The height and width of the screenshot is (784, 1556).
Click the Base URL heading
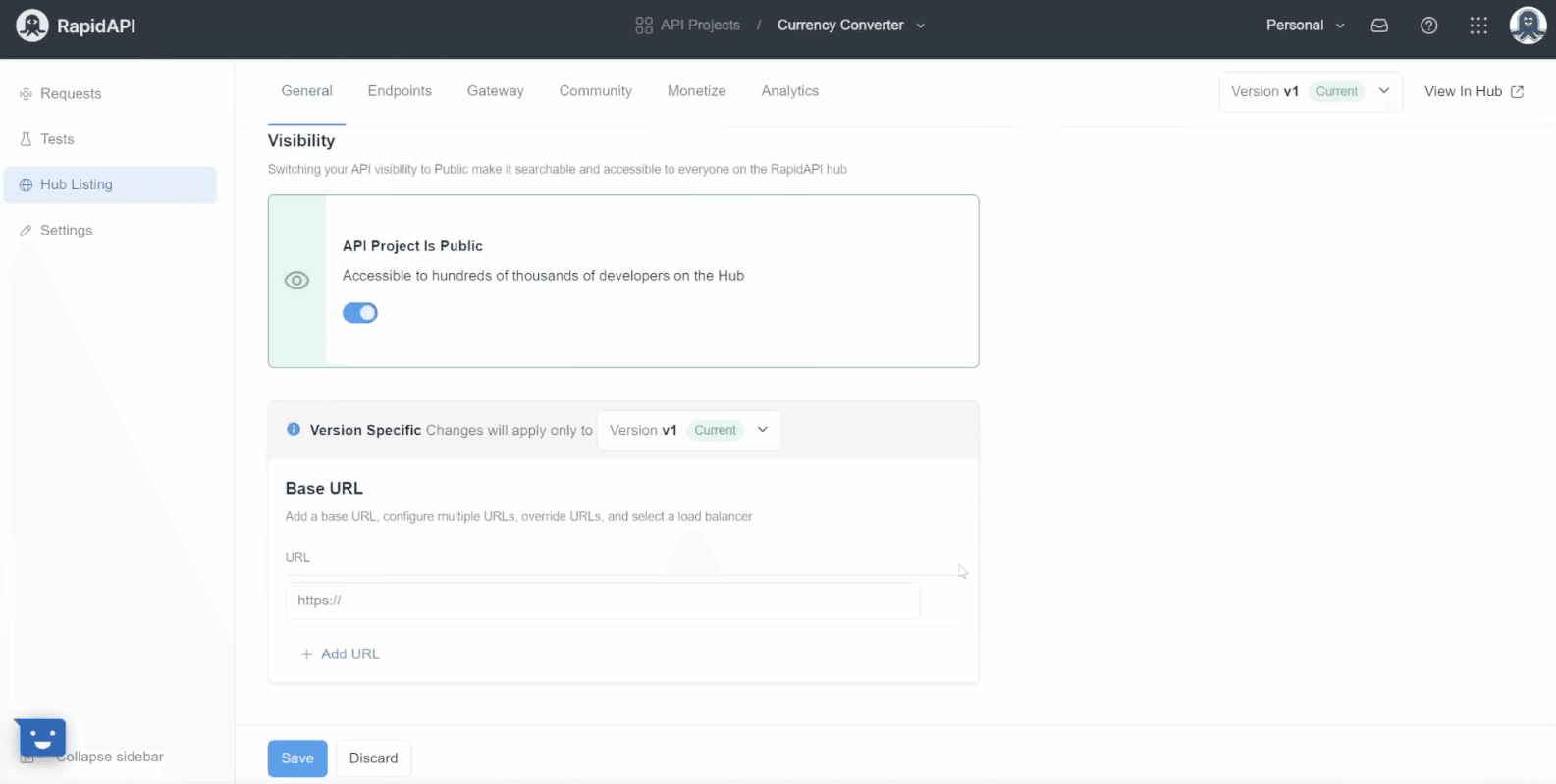pos(324,489)
